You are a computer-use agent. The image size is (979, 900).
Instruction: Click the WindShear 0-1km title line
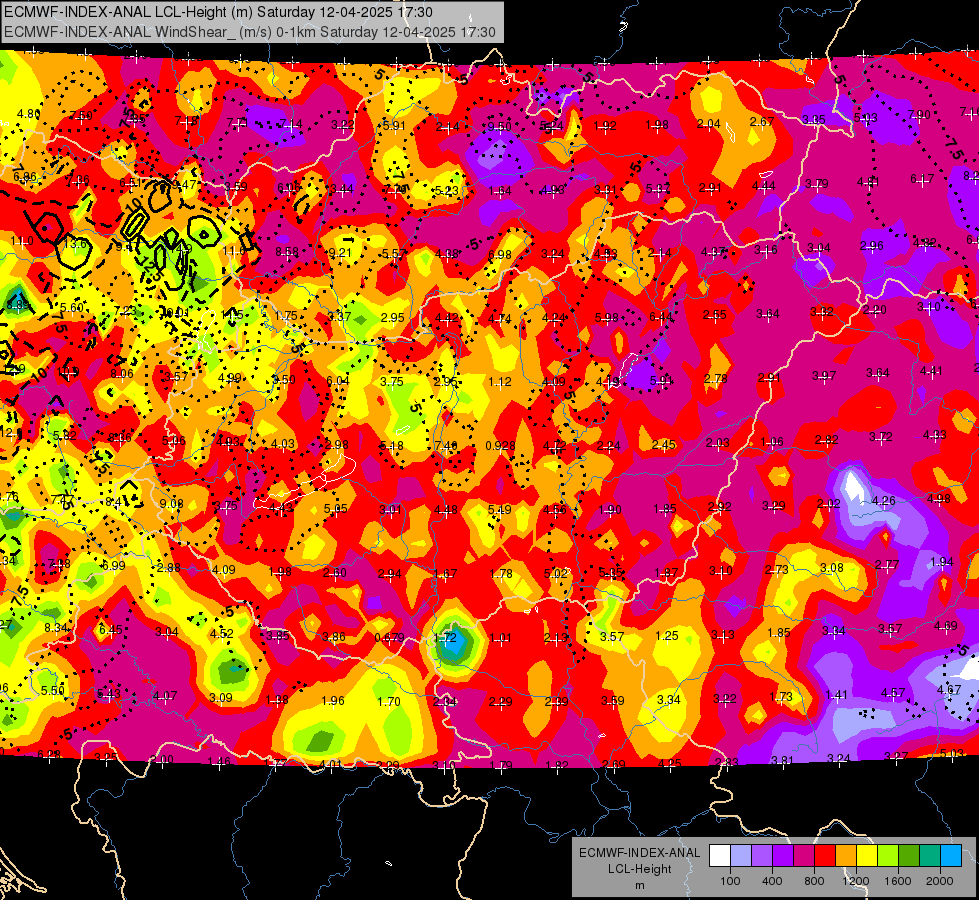click(x=250, y=32)
